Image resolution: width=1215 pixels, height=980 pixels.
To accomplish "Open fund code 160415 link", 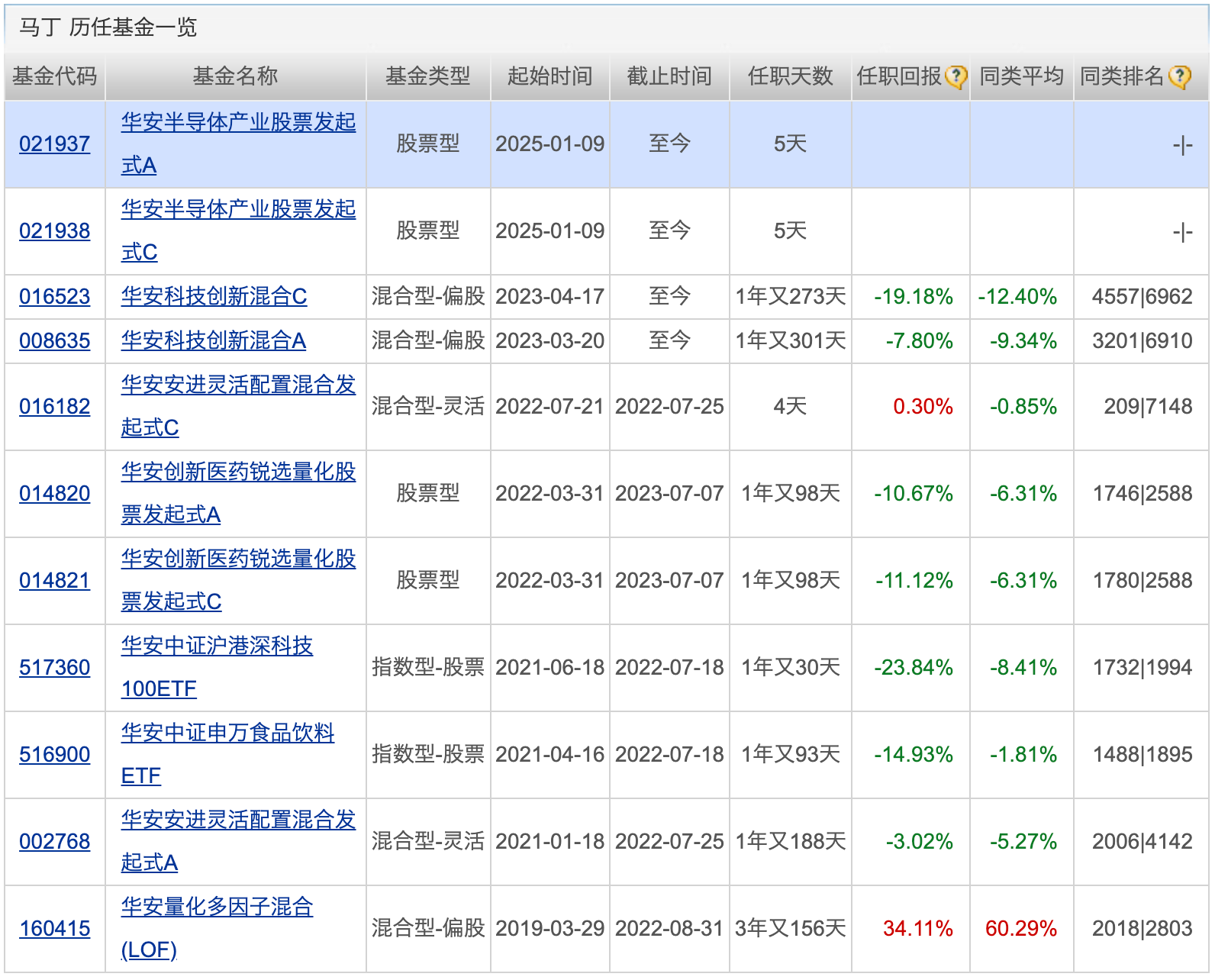I will [55, 929].
